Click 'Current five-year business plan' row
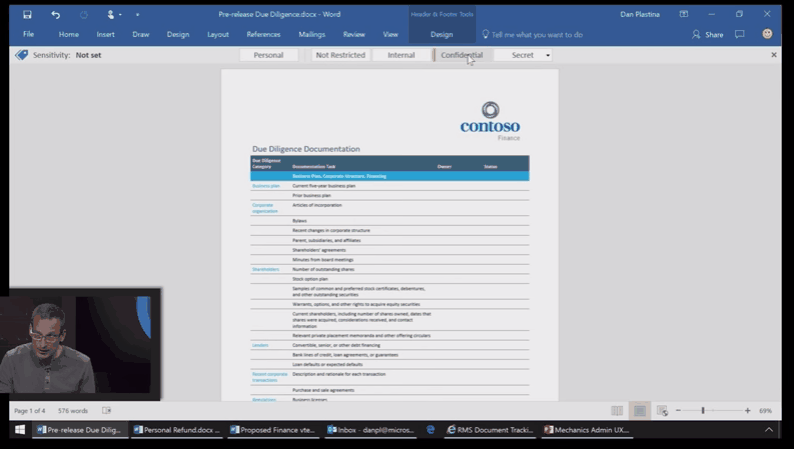Screen dimensions: 794x449 [x=389, y=186]
